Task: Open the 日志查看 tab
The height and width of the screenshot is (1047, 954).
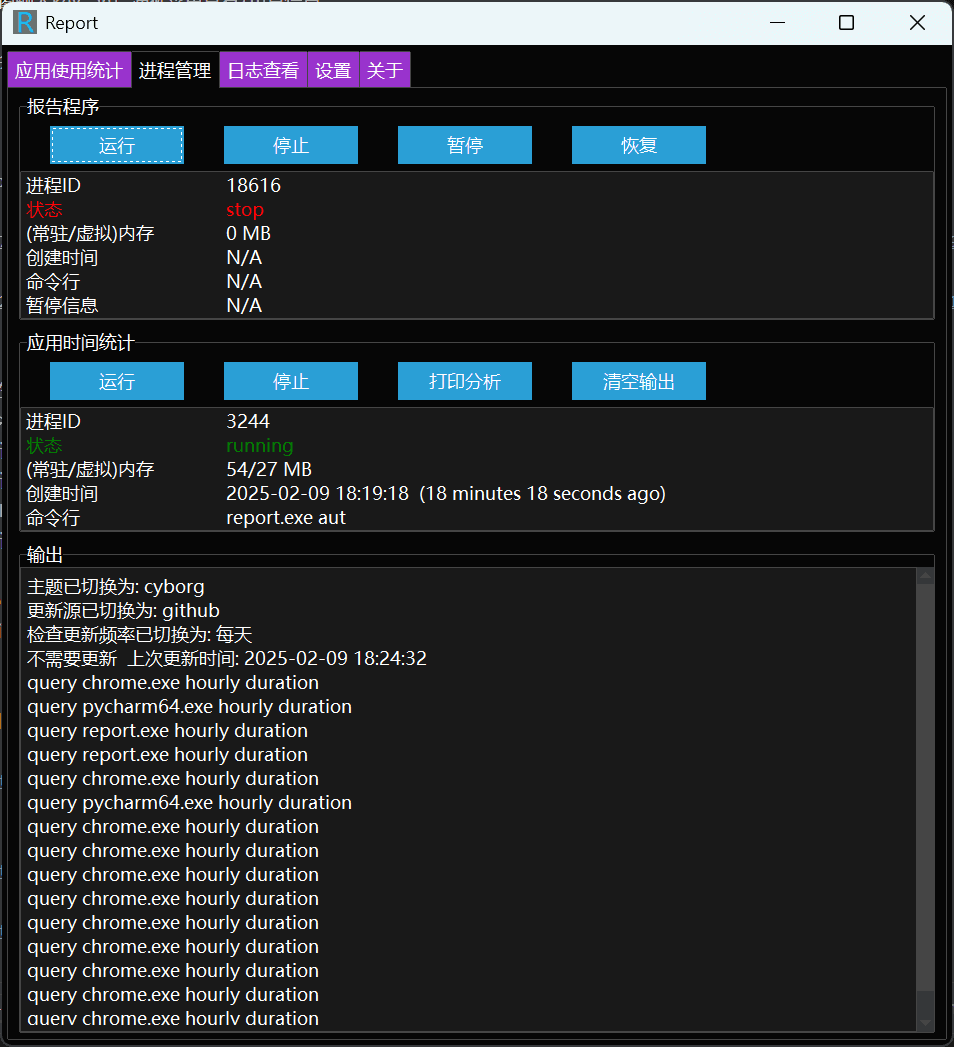Action: pyautogui.click(x=263, y=71)
